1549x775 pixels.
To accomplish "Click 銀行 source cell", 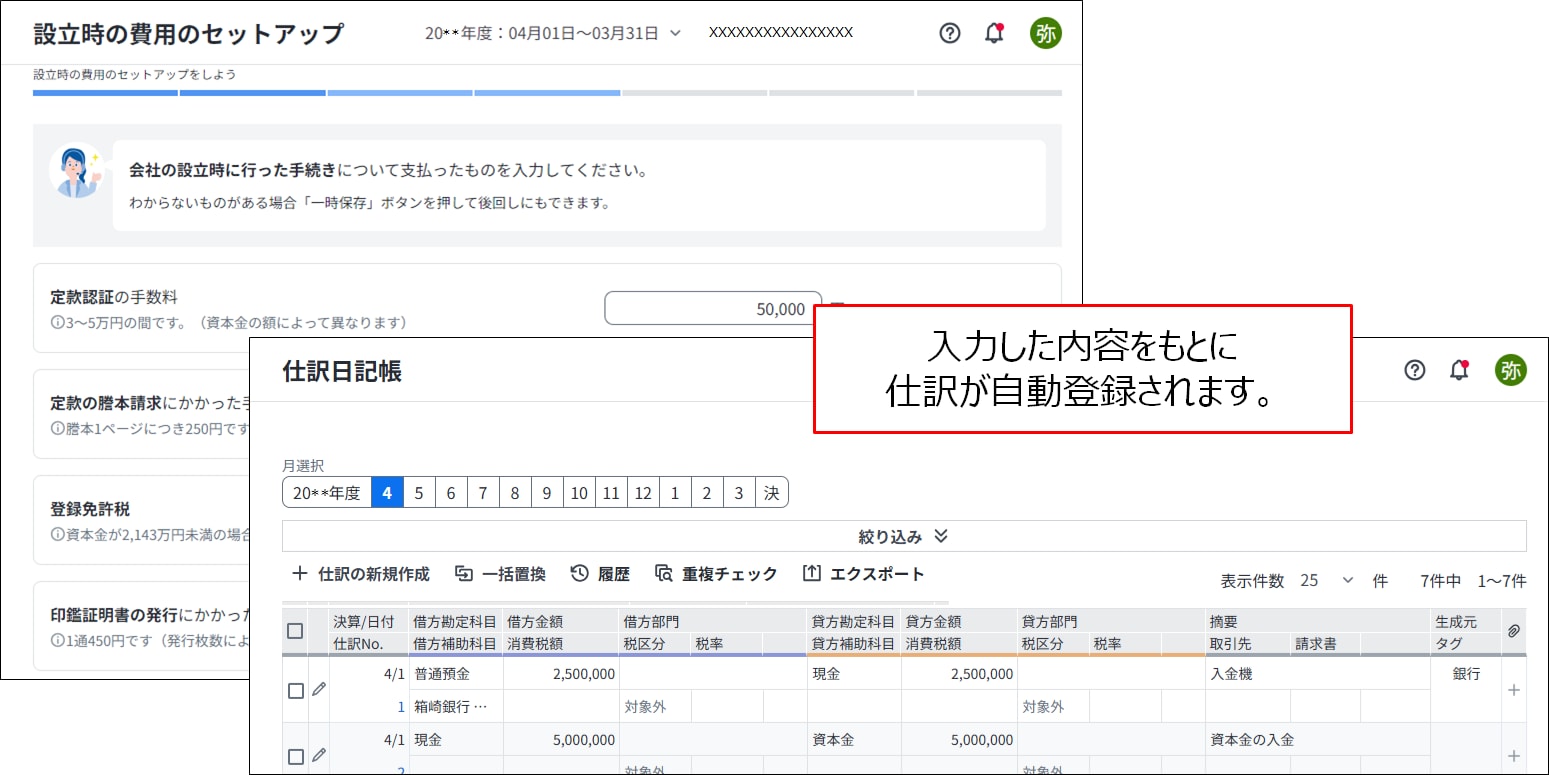I will [x=1466, y=674].
